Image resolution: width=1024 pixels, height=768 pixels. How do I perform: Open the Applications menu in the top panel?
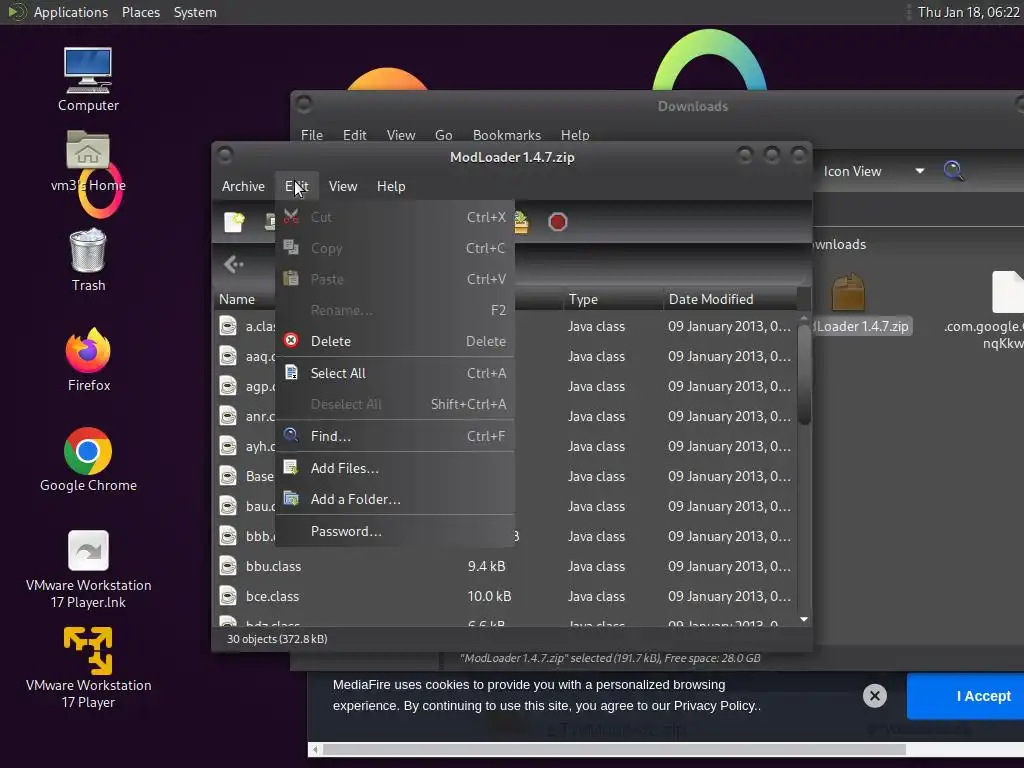(x=71, y=12)
